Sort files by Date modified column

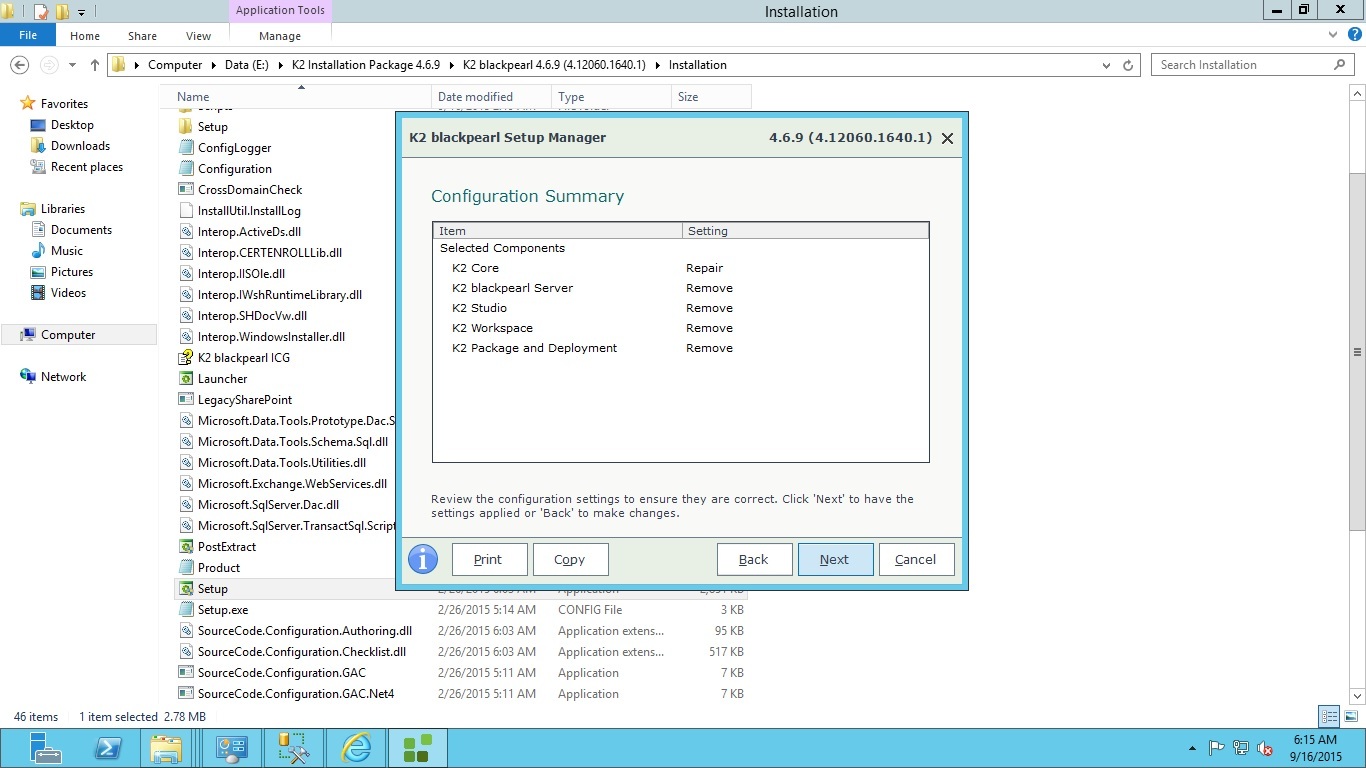pos(491,97)
